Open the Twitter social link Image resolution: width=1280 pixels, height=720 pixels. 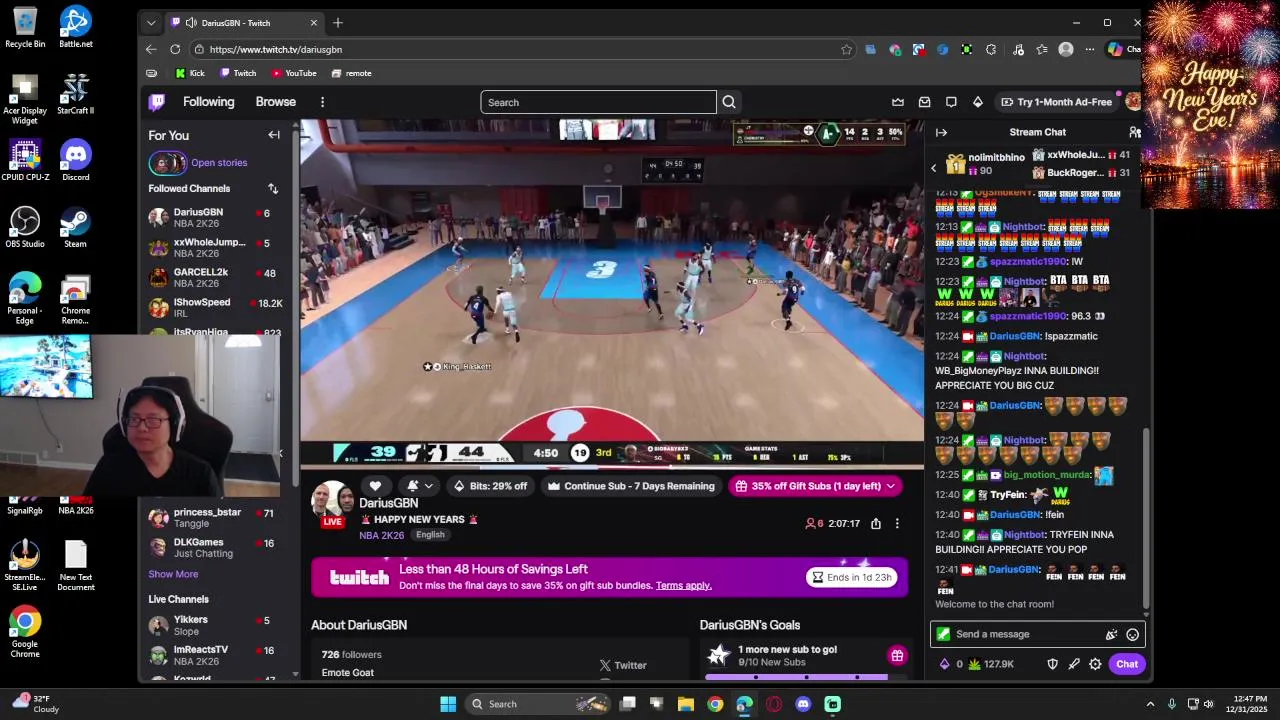click(623, 665)
